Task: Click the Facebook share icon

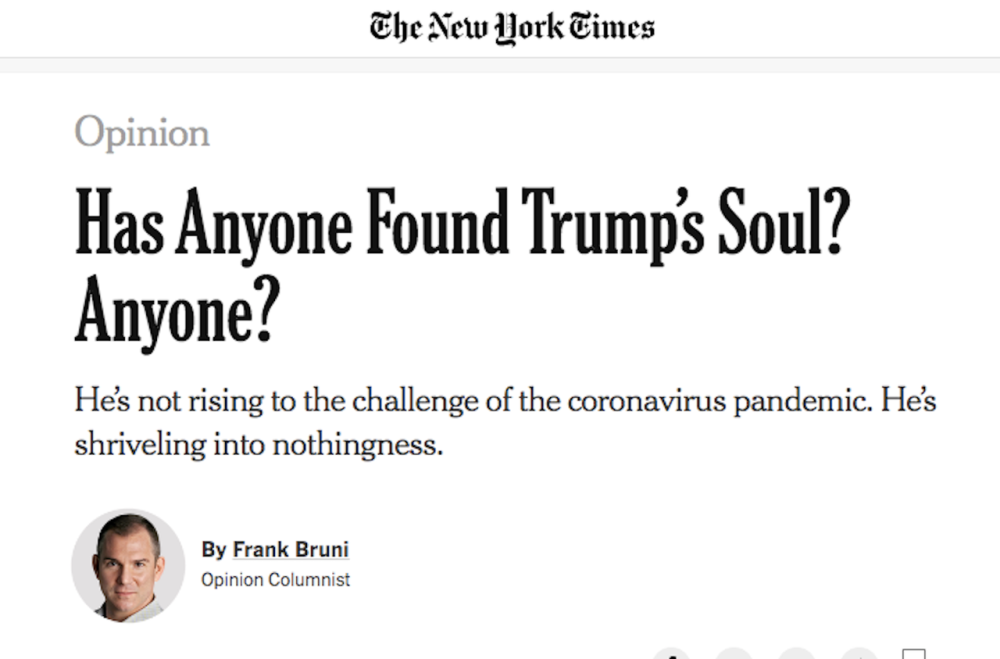Action: pyautogui.click(x=671, y=653)
